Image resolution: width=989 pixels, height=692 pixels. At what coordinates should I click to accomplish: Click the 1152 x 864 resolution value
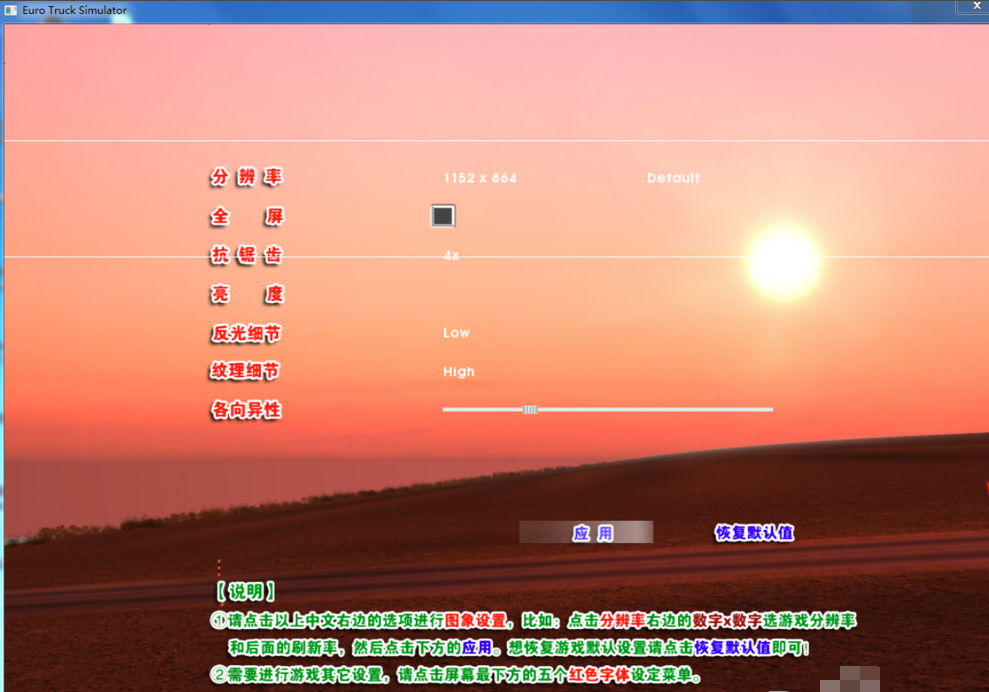click(480, 178)
